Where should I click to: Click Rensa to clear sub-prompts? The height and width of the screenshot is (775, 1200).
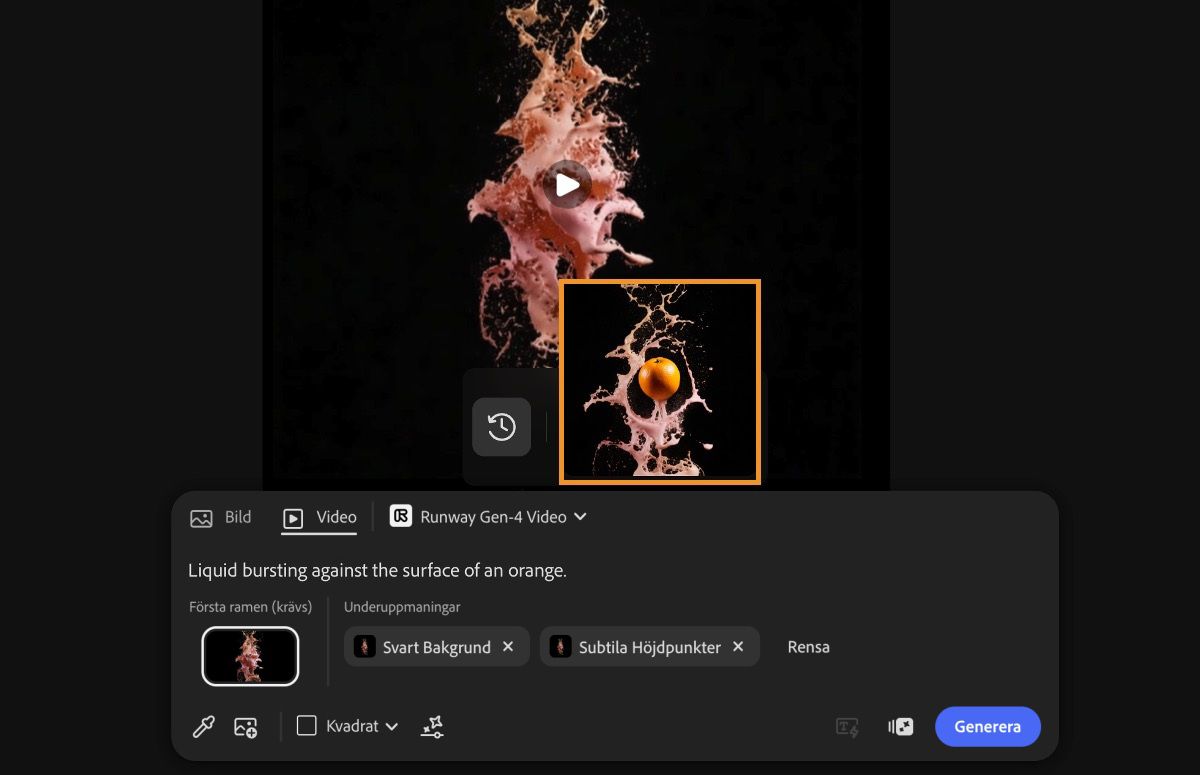(x=808, y=647)
